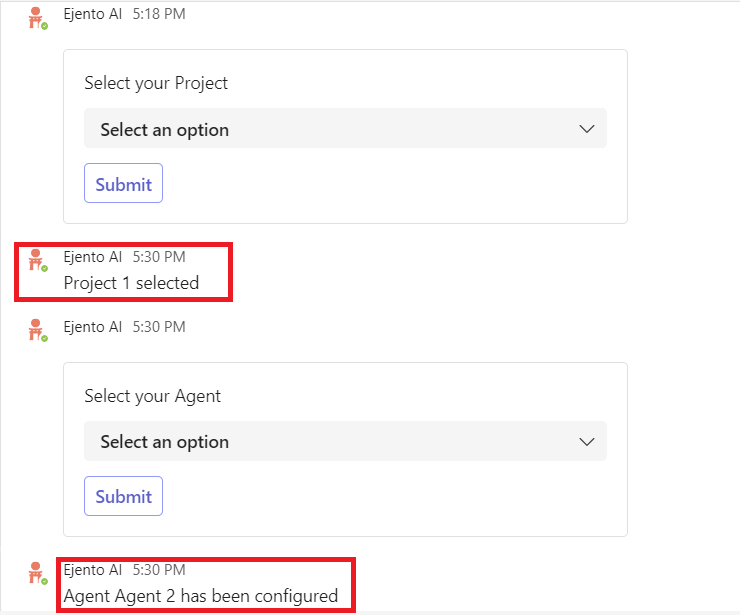Select the 'Project 1 selected' message text

tap(131, 283)
